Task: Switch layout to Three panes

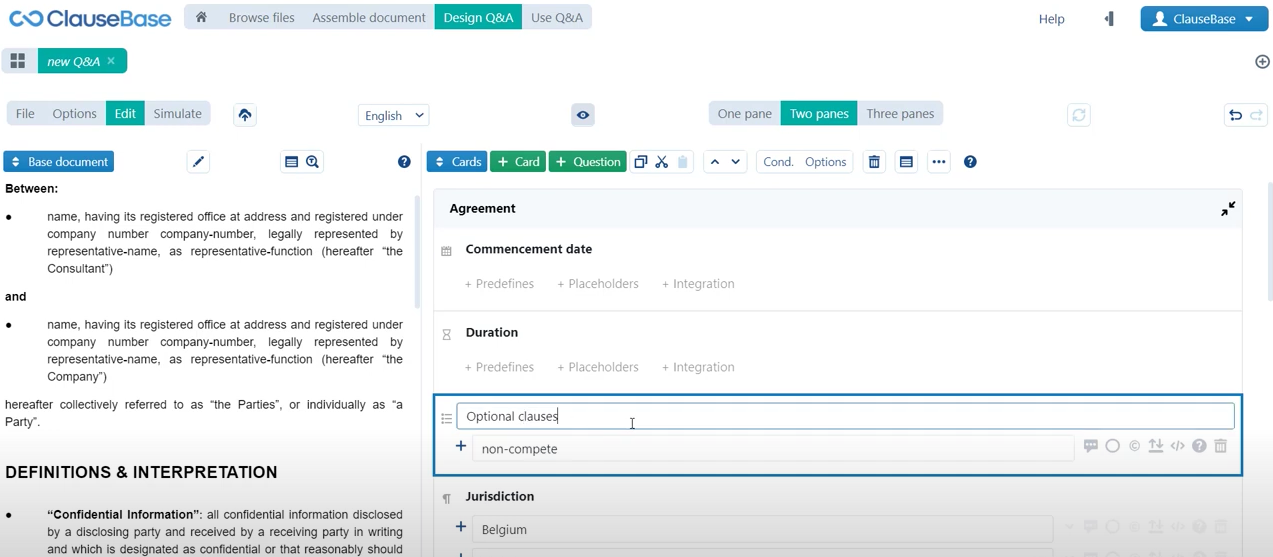Action: click(x=899, y=114)
